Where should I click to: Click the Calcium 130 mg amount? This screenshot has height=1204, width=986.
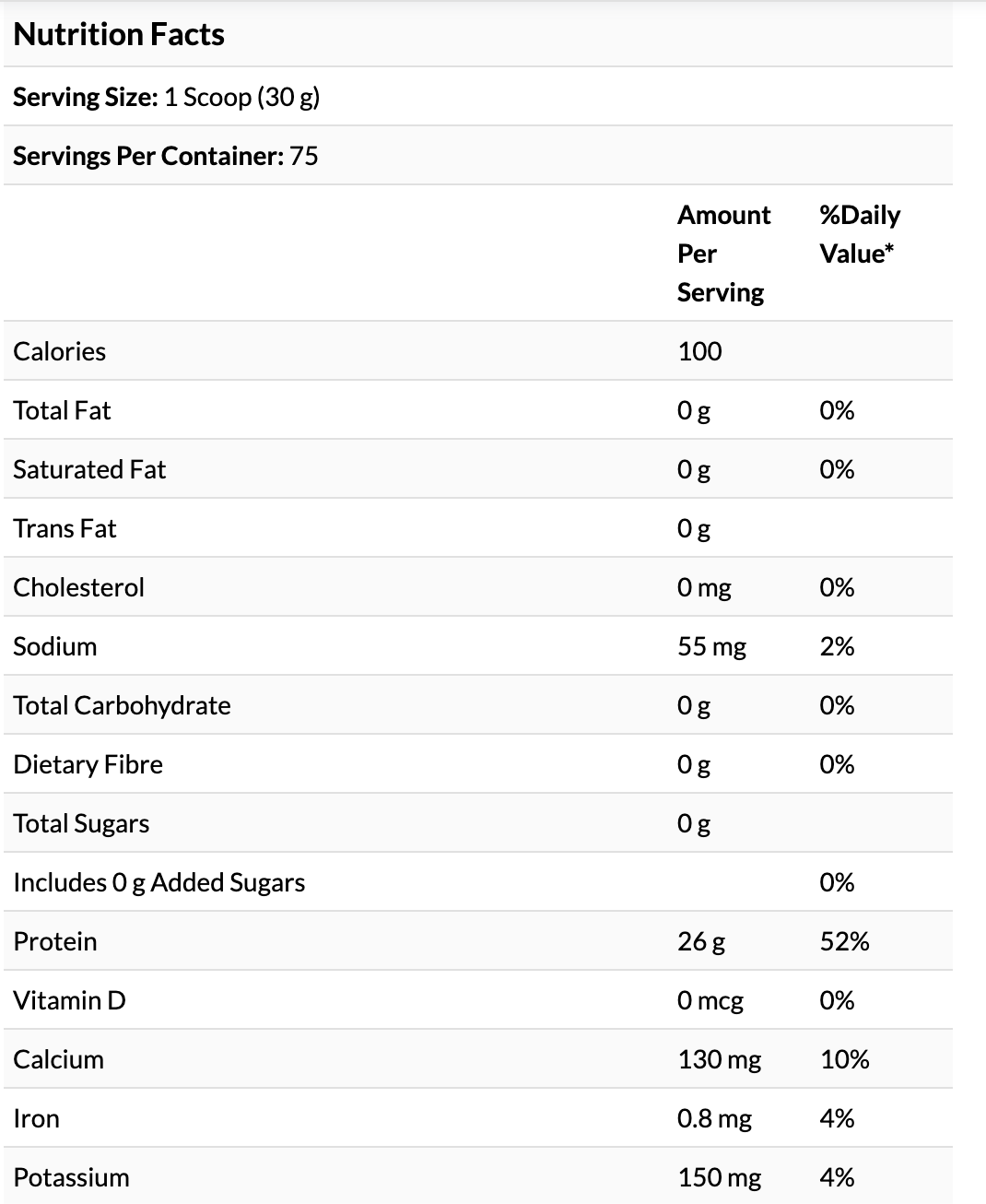click(719, 1059)
